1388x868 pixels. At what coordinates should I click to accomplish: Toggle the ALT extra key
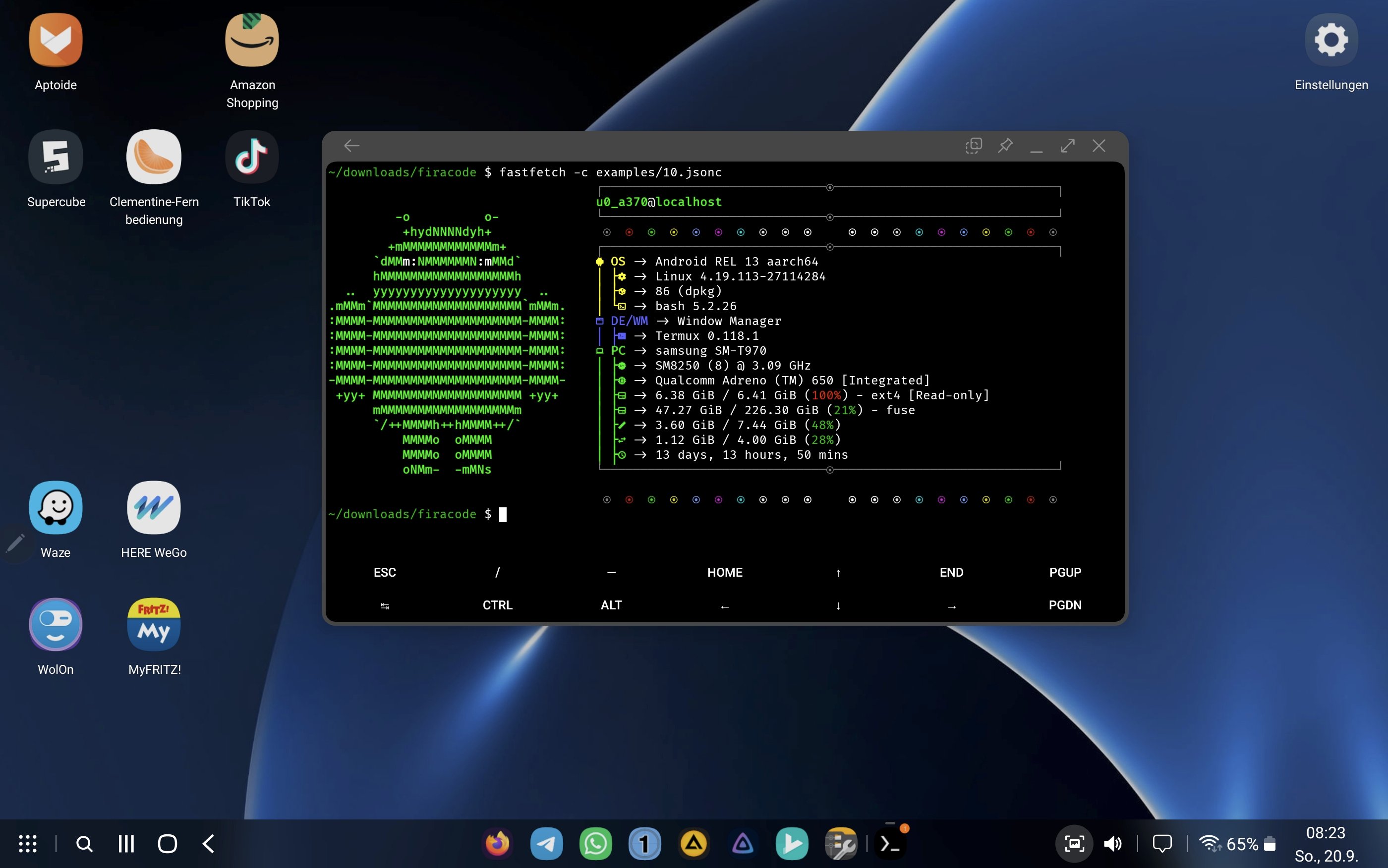[611, 605]
